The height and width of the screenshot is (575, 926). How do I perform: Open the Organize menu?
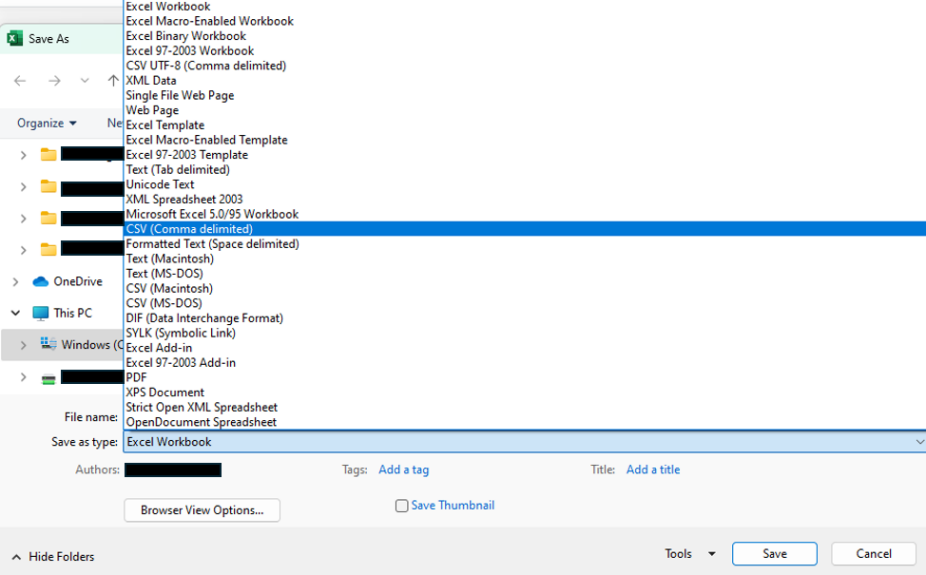[47, 123]
